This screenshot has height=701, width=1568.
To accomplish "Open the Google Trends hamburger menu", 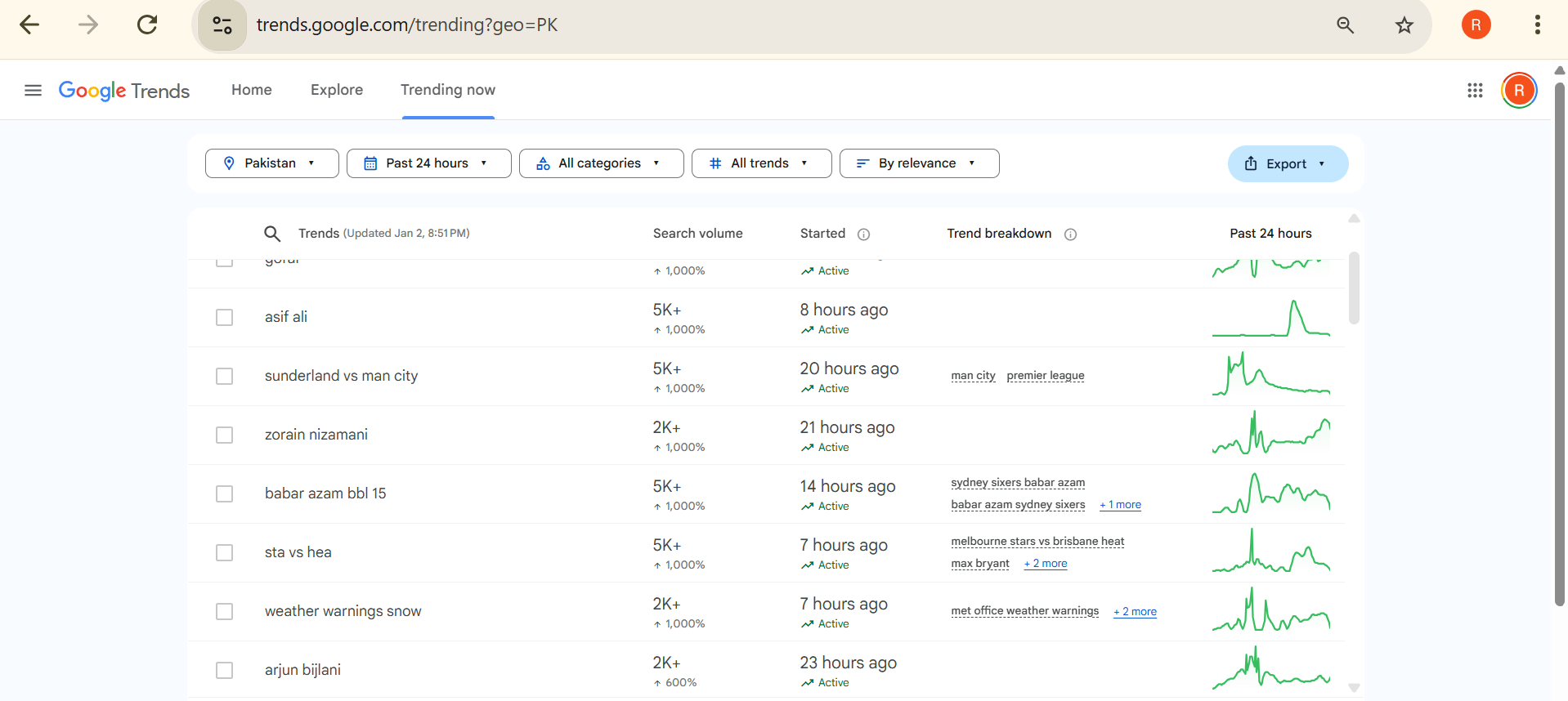I will [33, 90].
